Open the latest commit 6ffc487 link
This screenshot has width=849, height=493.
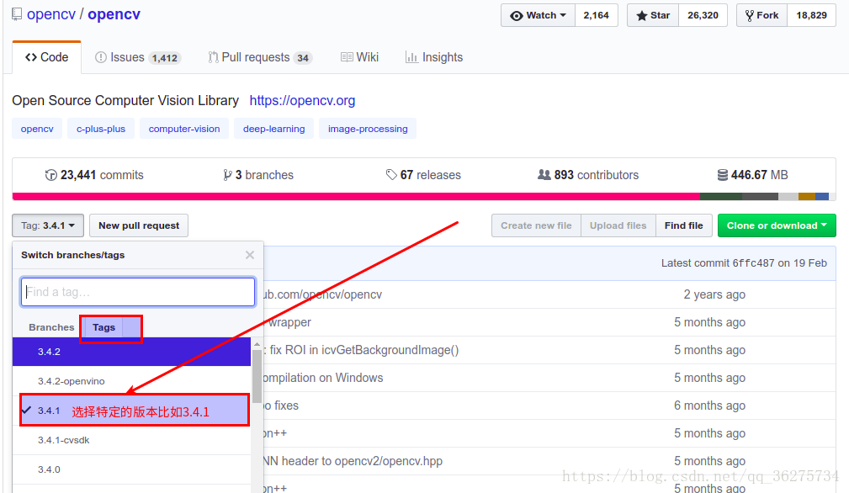(x=753, y=264)
